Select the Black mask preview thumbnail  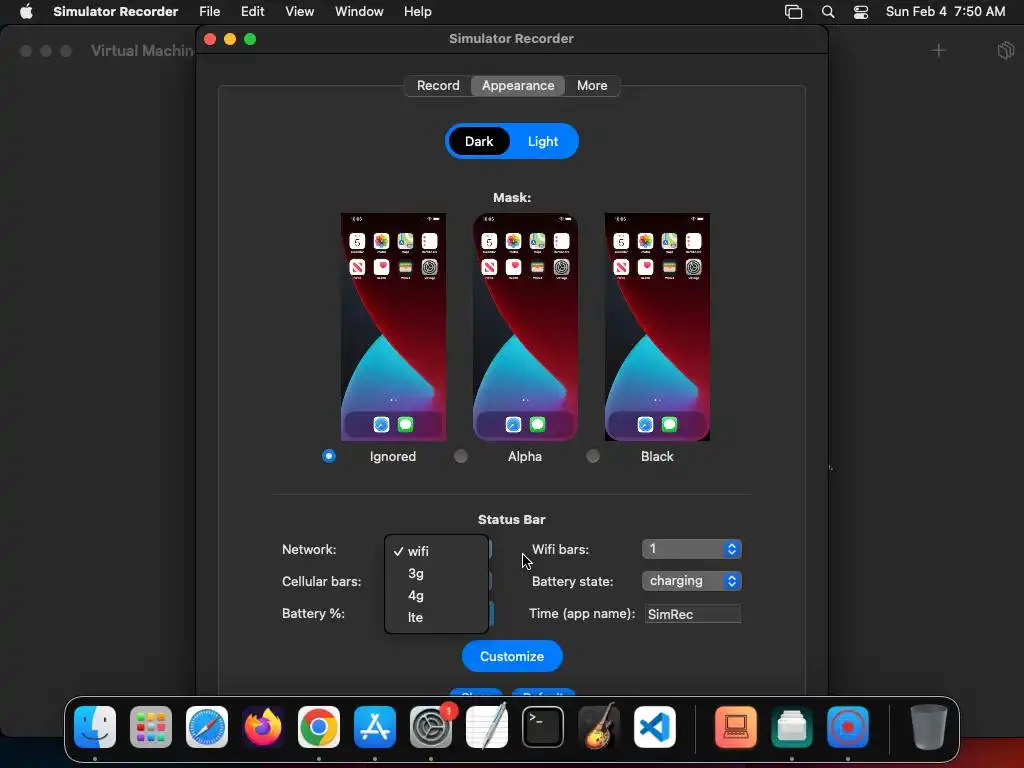click(657, 327)
